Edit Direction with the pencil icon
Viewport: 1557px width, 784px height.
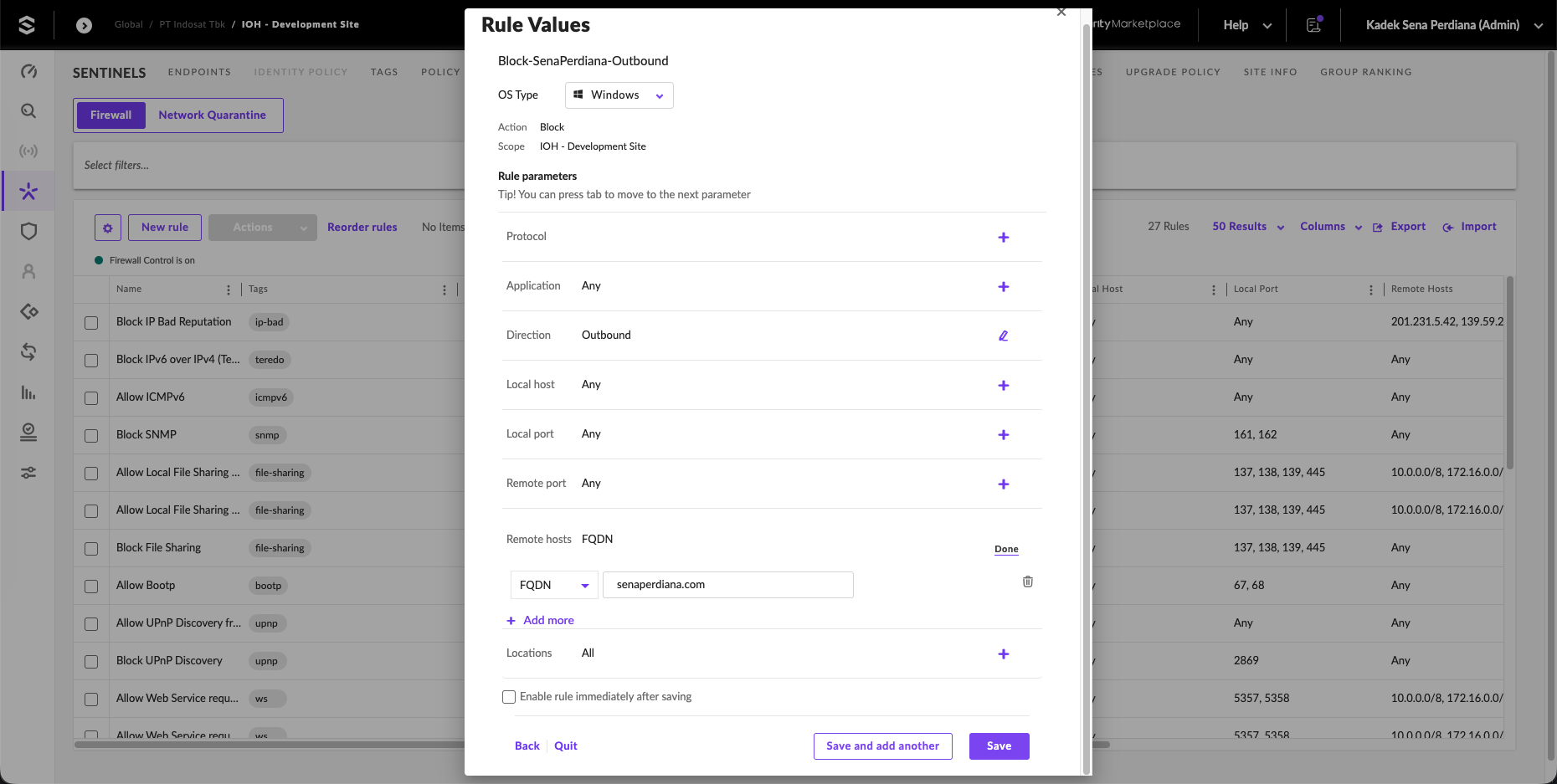point(1003,336)
